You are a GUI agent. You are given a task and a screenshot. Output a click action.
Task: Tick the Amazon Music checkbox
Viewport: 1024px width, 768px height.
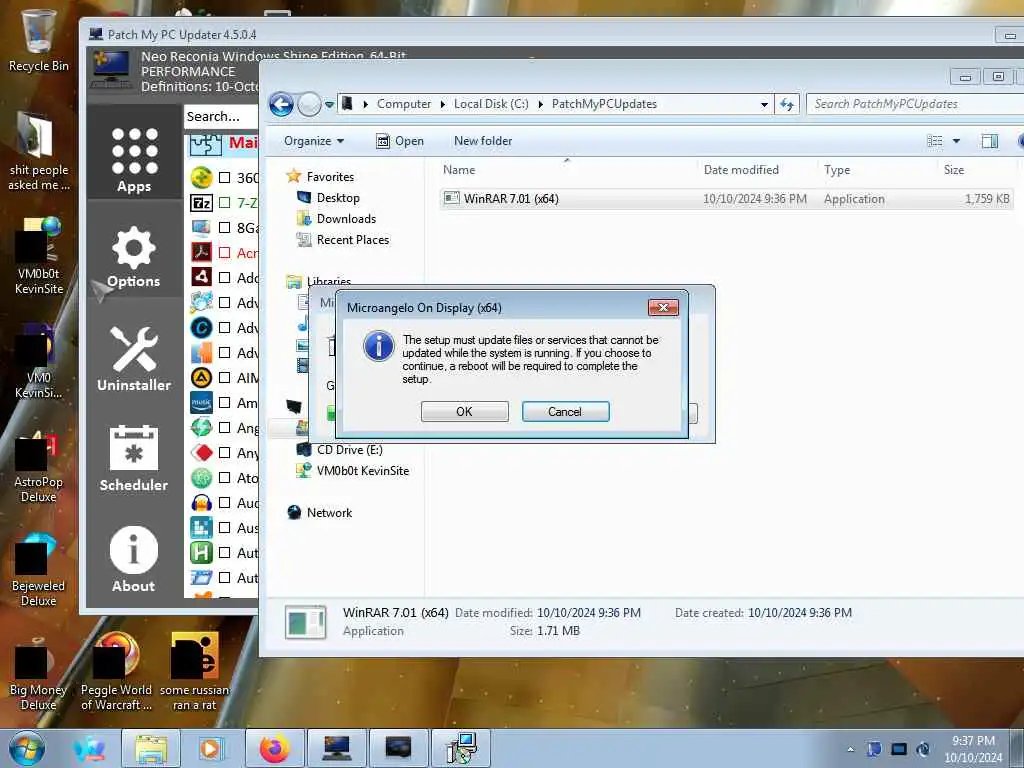tap(225, 403)
